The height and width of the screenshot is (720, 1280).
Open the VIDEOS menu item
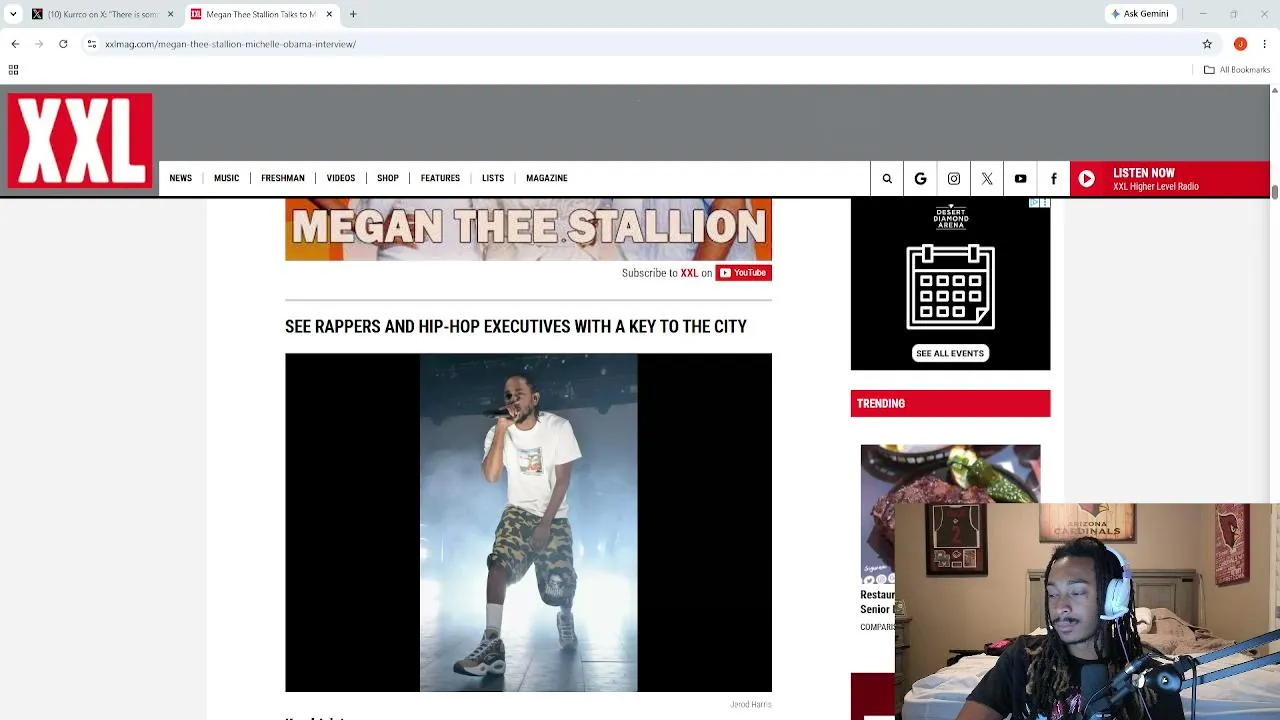[341, 178]
